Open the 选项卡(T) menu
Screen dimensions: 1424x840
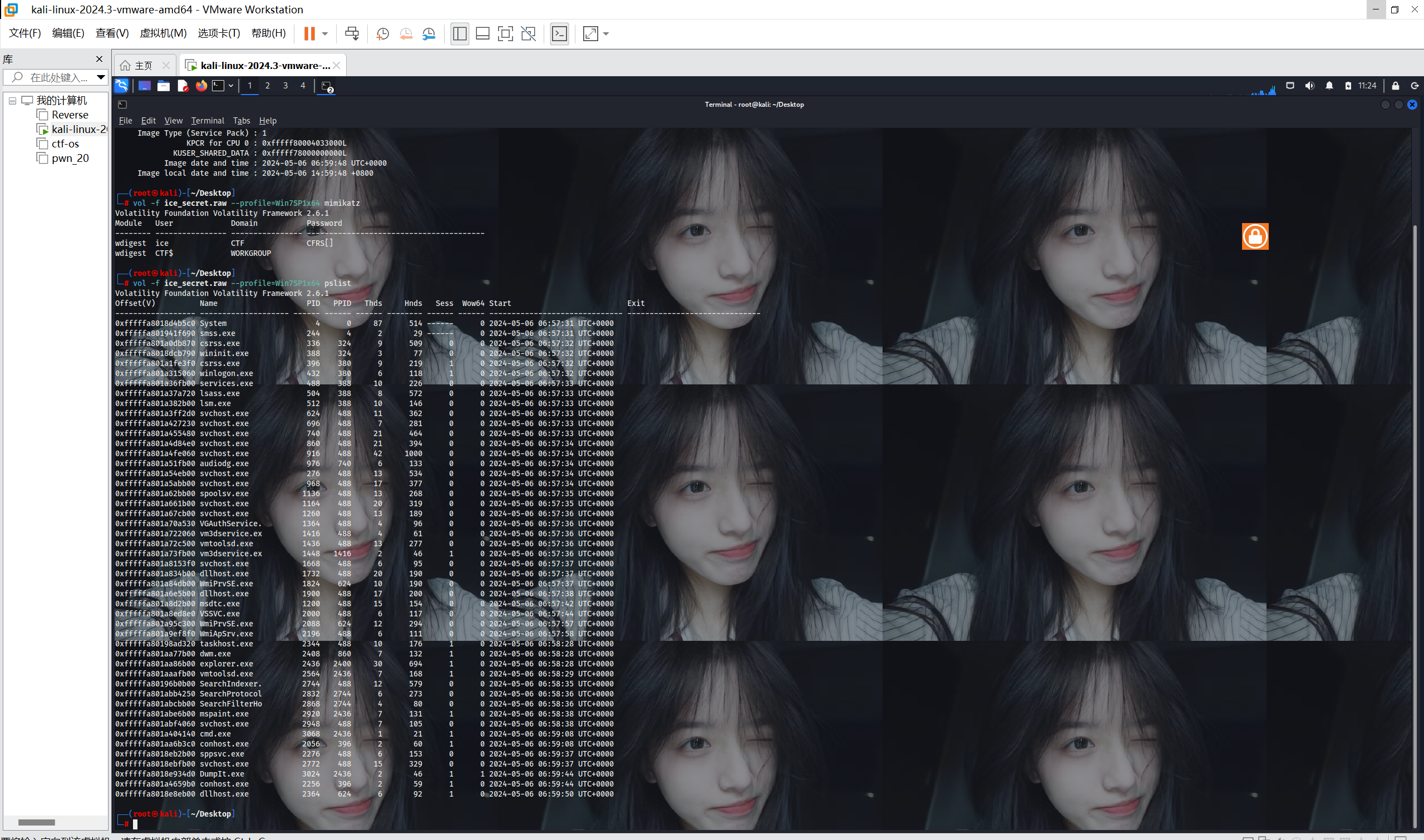(219, 33)
